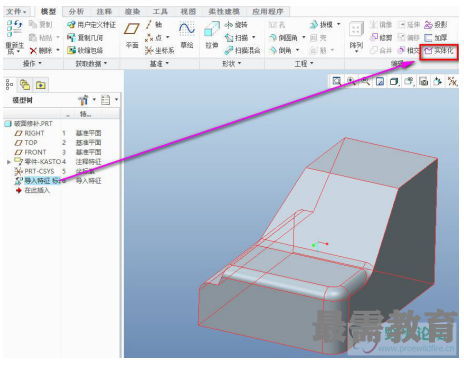Click the 延伸 extend tool

pyautogui.click(x=409, y=24)
